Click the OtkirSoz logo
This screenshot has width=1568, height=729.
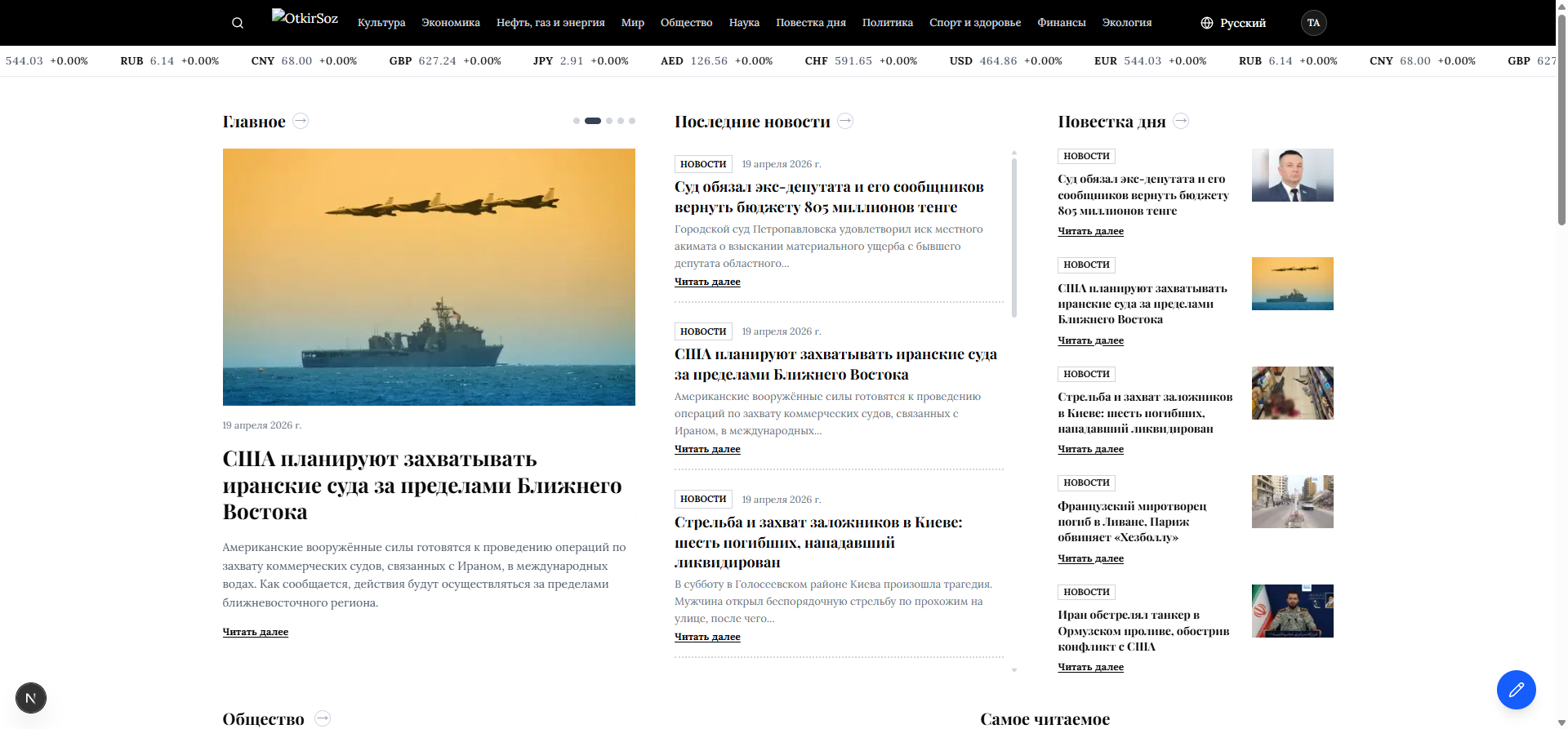[305, 17]
